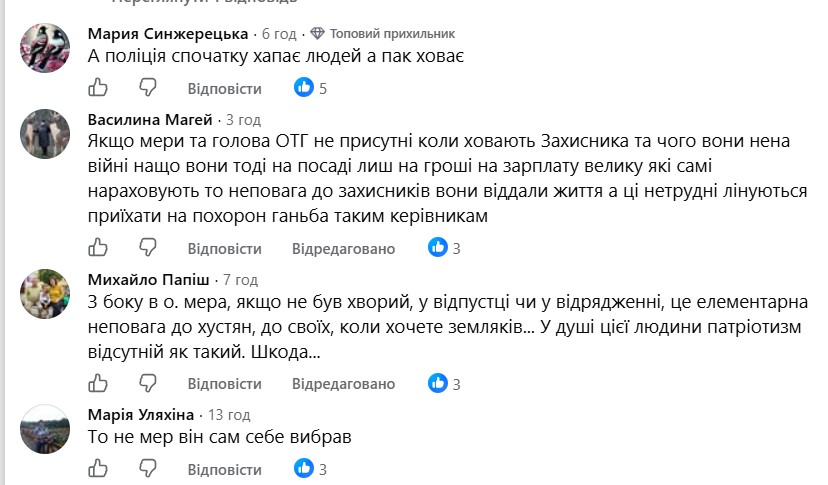Viewport: 828px width, 485px height.
Task: Dislike Михайло Папіш's comment
Action: pyautogui.click(x=148, y=383)
